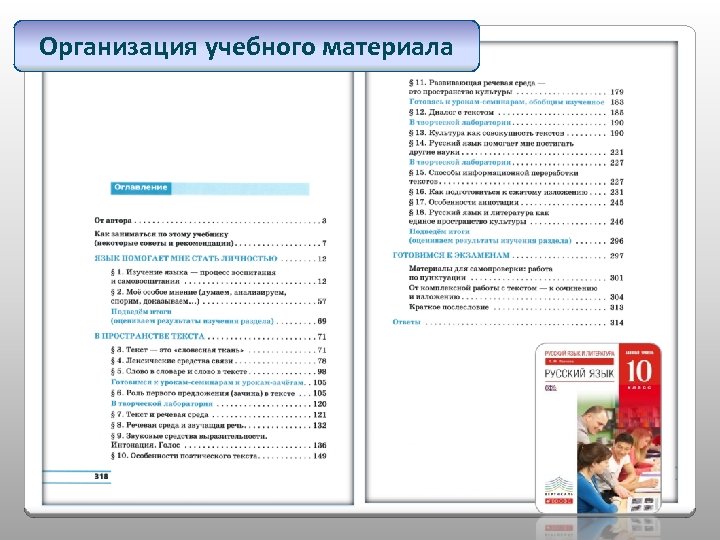
Task: Click page number 318 in footer
Action: tap(101, 477)
